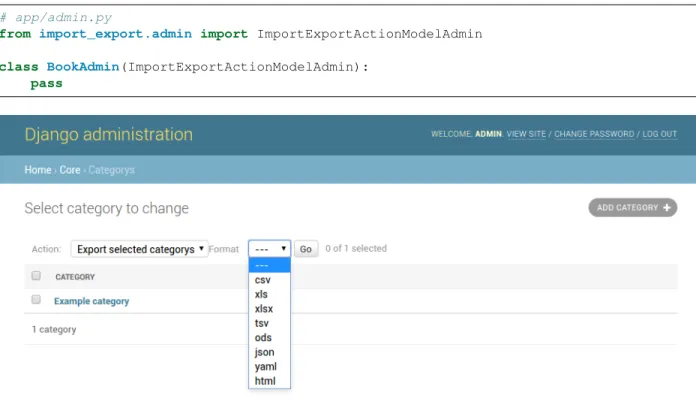This screenshot has width=696, height=417.
Task: Click the Log Out link
Action: 660,134
